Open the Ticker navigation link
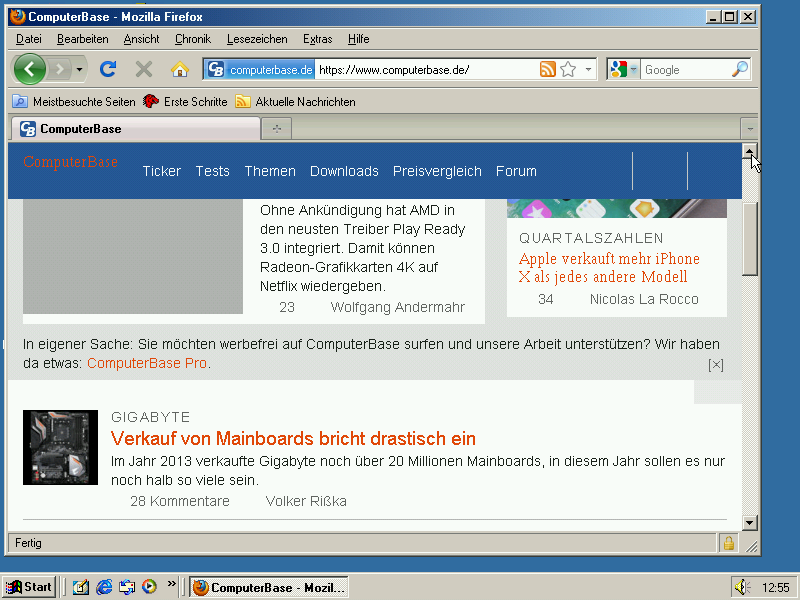The image size is (800, 600). (162, 171)
